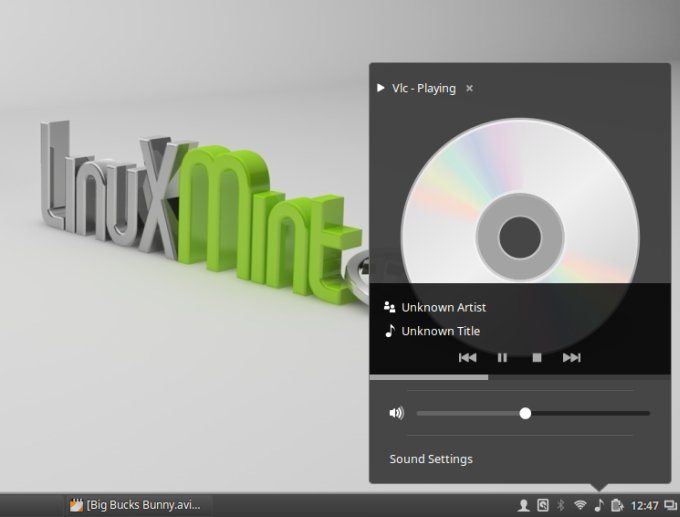This screenshot has width=680, height=517.
Task: Click the Unknown Title label
Action: click(x=441, y=331)
